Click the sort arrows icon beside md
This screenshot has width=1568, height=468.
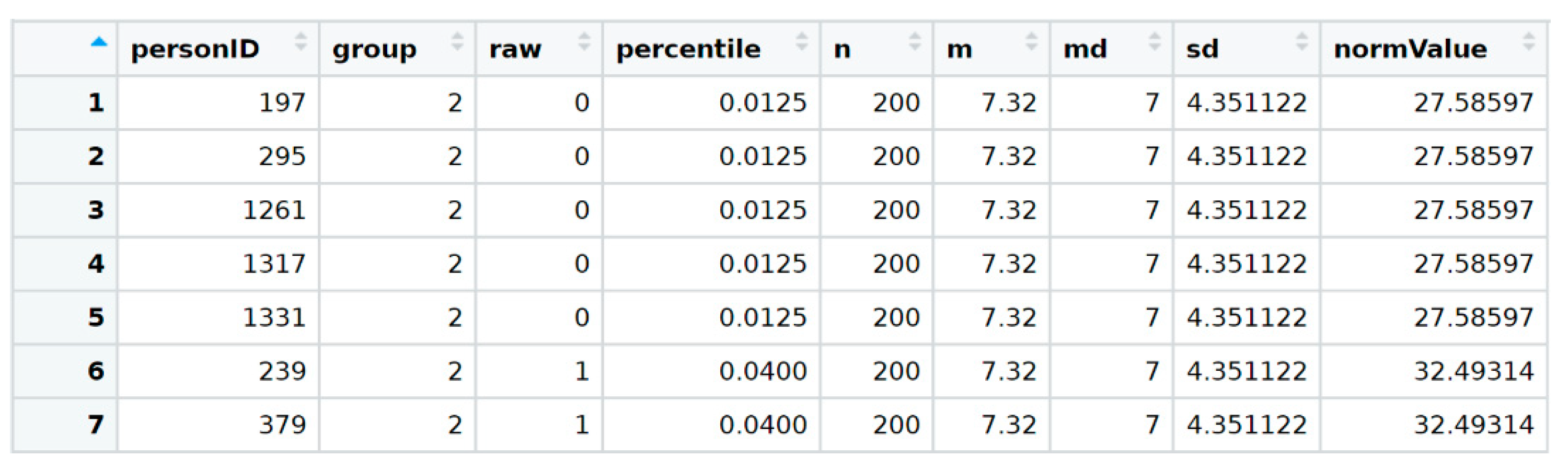pyautogui.click(x=1154, y=42)
